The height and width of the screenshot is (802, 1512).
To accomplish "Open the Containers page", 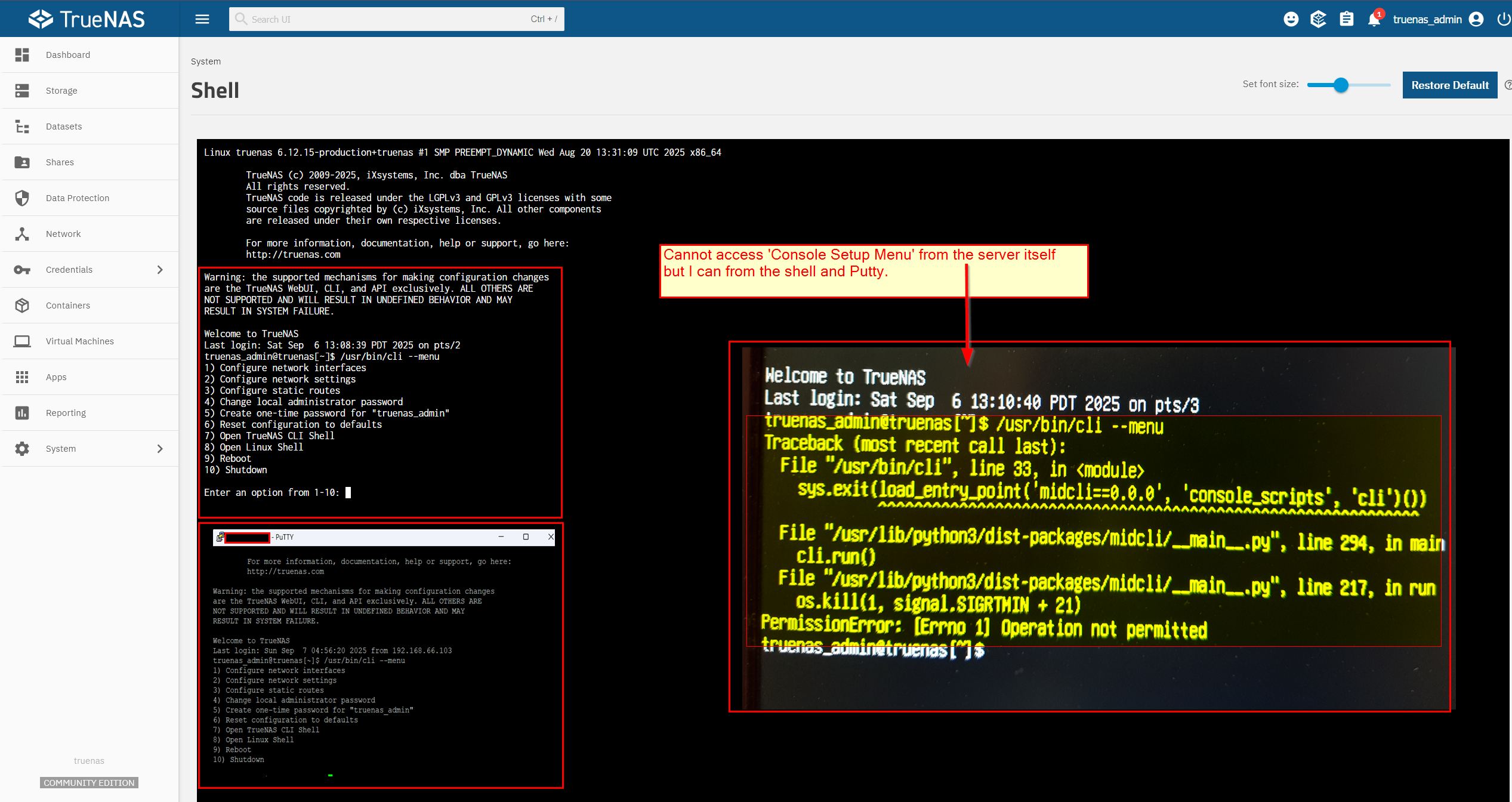I will pos(90,306).
